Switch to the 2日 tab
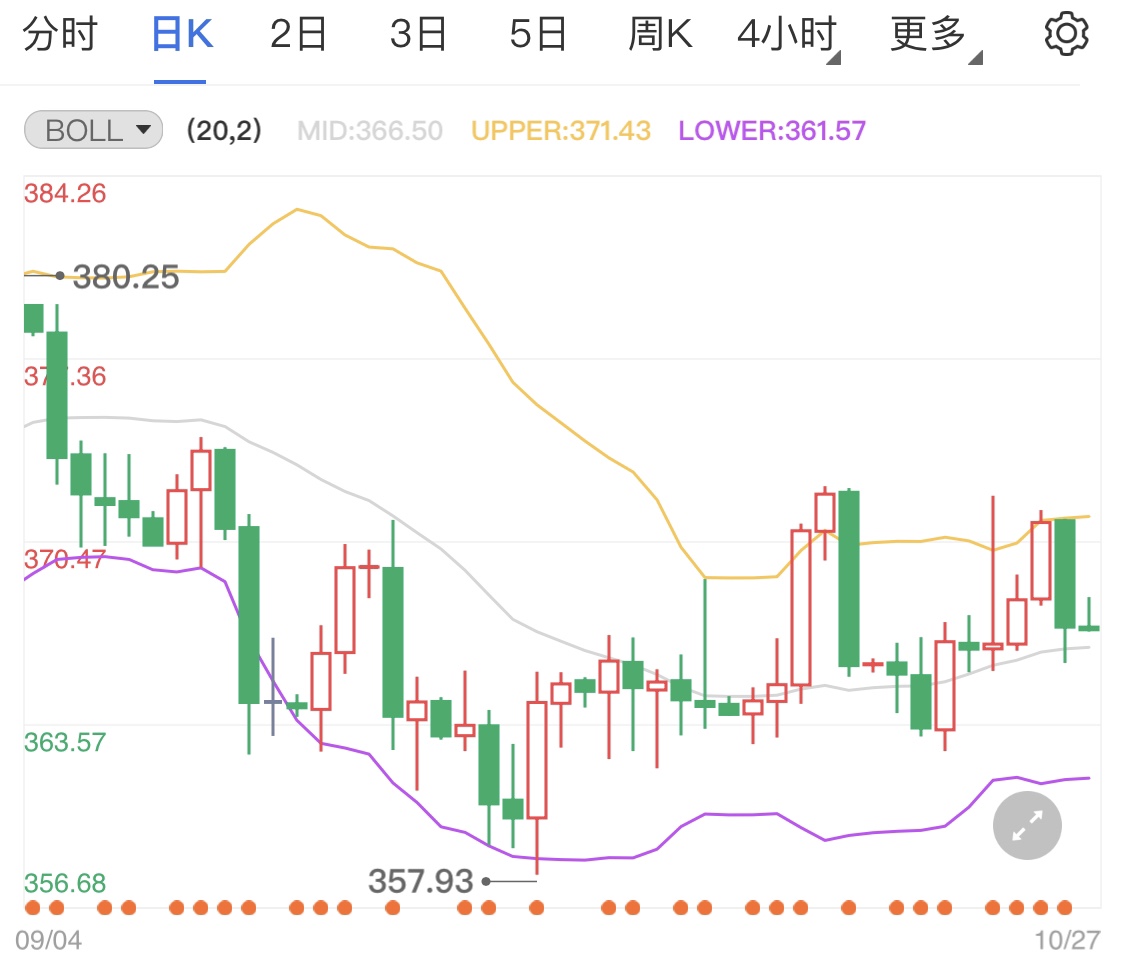Image resolution: width=1125 pixels, height=967 pixels. pyautogui.click(x=298, y=34)
